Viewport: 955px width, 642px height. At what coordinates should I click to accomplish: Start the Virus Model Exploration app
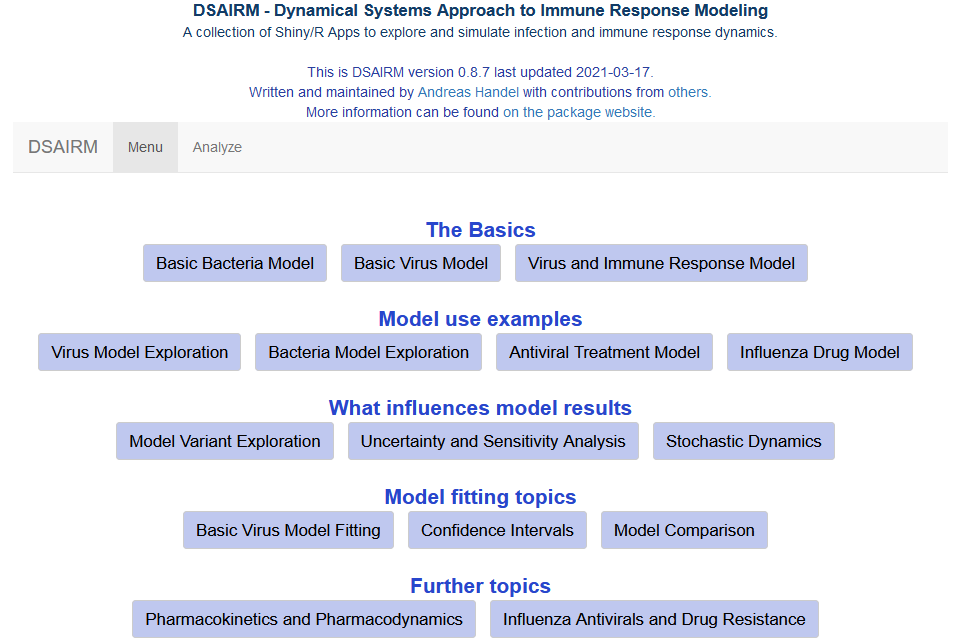(139, 352)
